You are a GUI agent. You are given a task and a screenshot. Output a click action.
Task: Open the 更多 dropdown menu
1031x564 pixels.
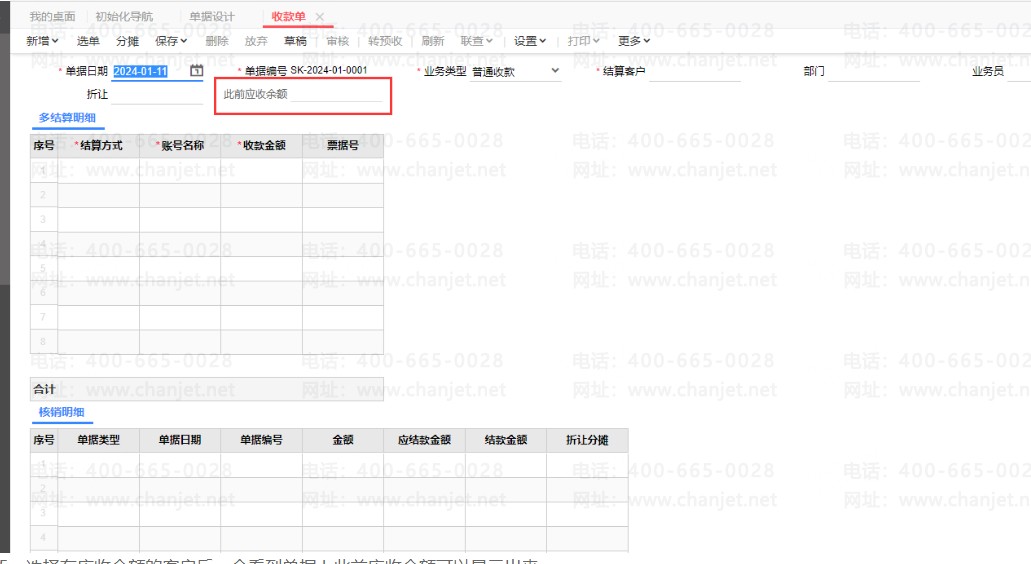[634, 41]
